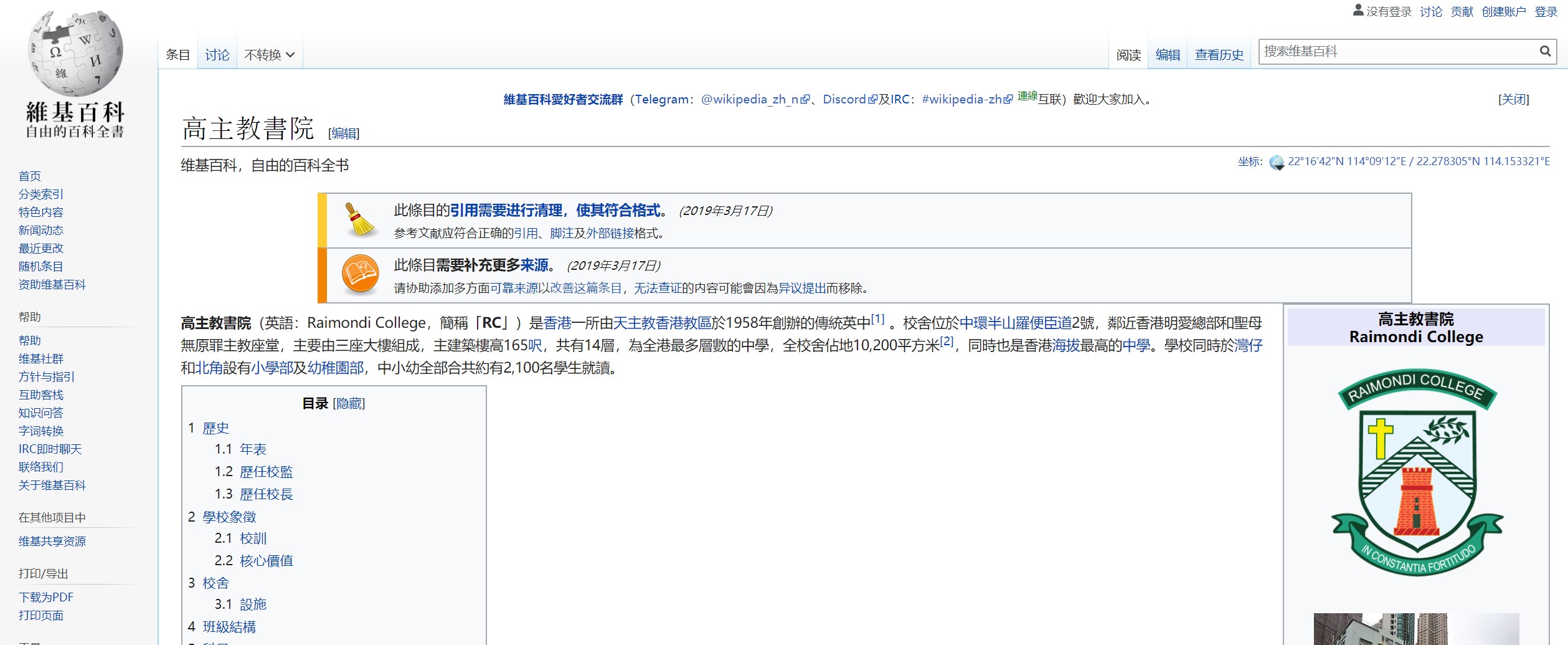Viewport: 1568px width, 645px height.
Task: Click 天主教香港教區 link in article
Action: 662,323
